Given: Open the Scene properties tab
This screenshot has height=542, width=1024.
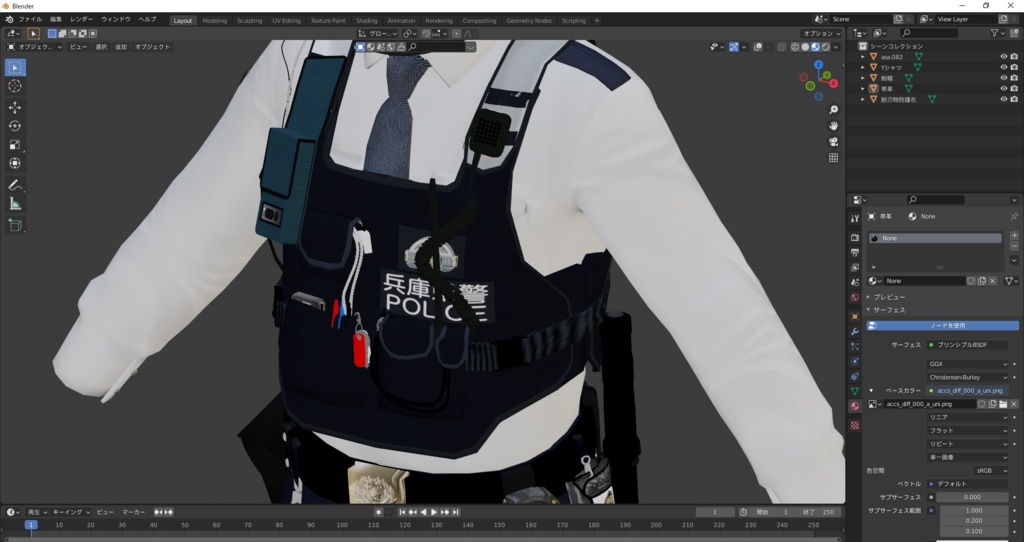Looking at the screenshot, I should 855,283.
